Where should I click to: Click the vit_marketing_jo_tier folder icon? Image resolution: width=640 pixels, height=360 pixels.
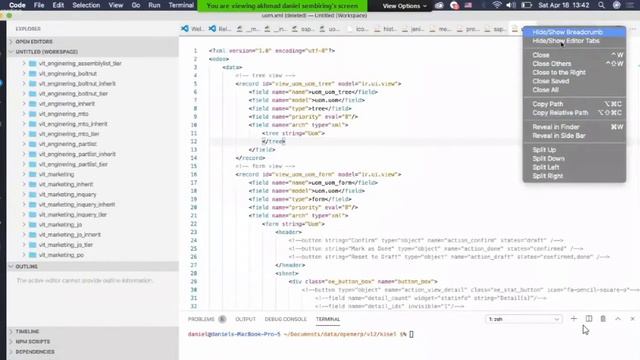[33, 245]
